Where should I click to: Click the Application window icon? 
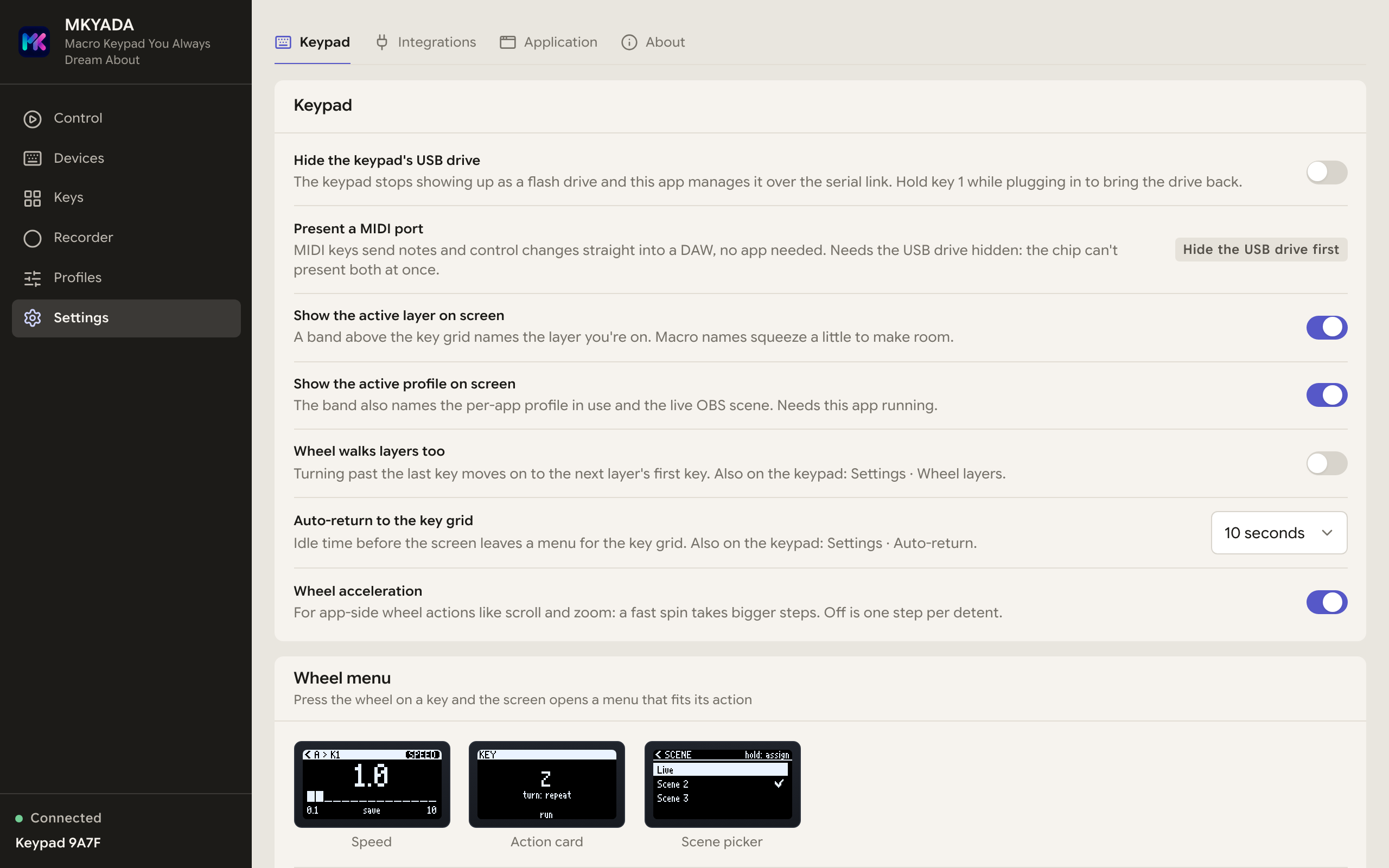507,42
